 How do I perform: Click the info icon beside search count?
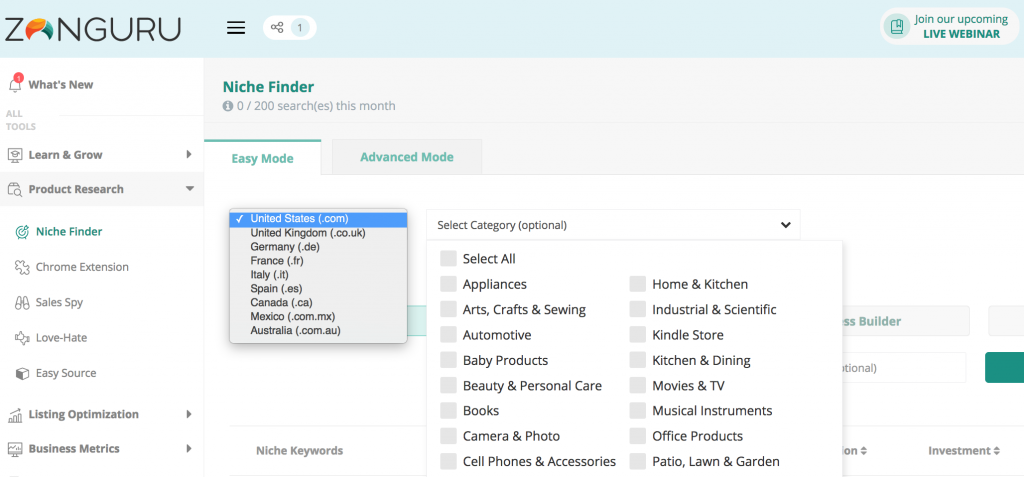[228, 106]
